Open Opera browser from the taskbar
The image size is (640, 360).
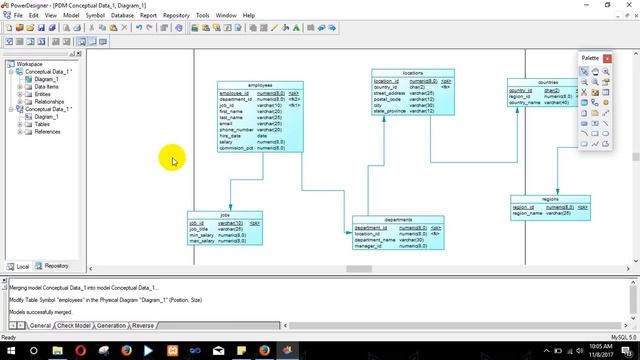(80, 351)
